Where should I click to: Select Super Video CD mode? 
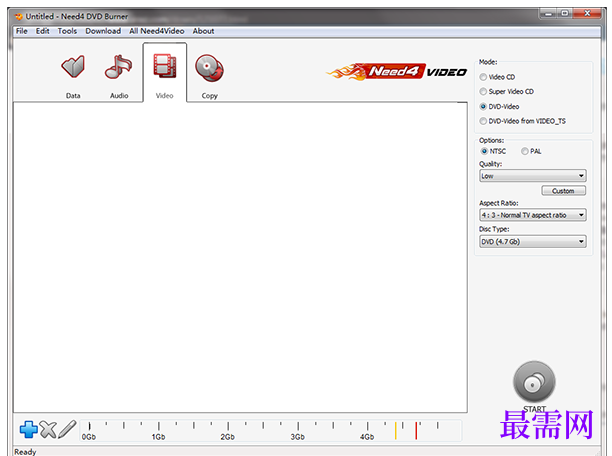click(507, 91)
